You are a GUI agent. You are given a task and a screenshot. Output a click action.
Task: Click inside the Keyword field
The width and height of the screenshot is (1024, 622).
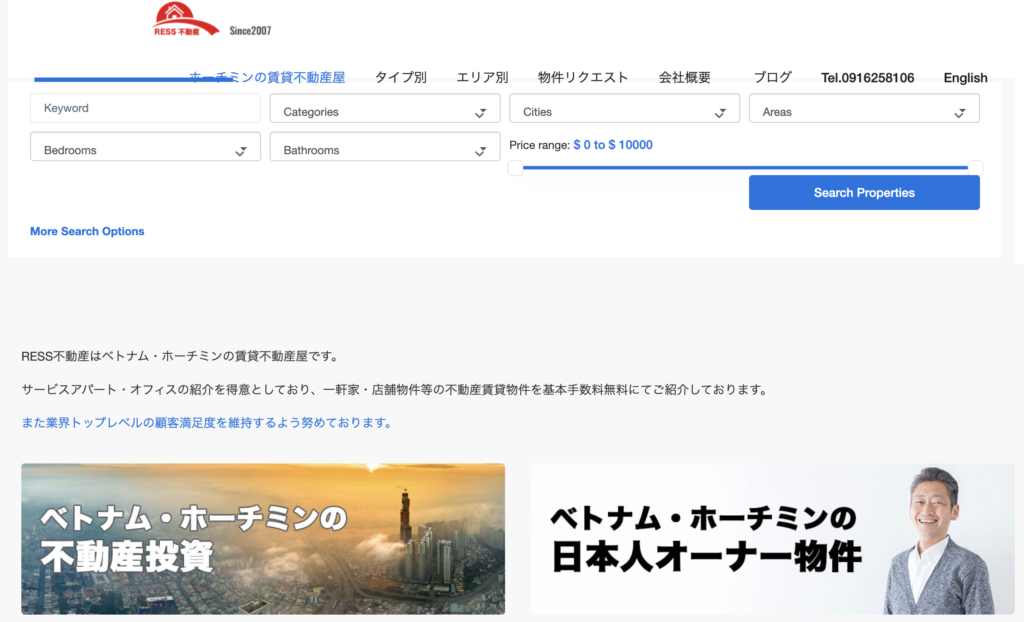tap(144, 108)
